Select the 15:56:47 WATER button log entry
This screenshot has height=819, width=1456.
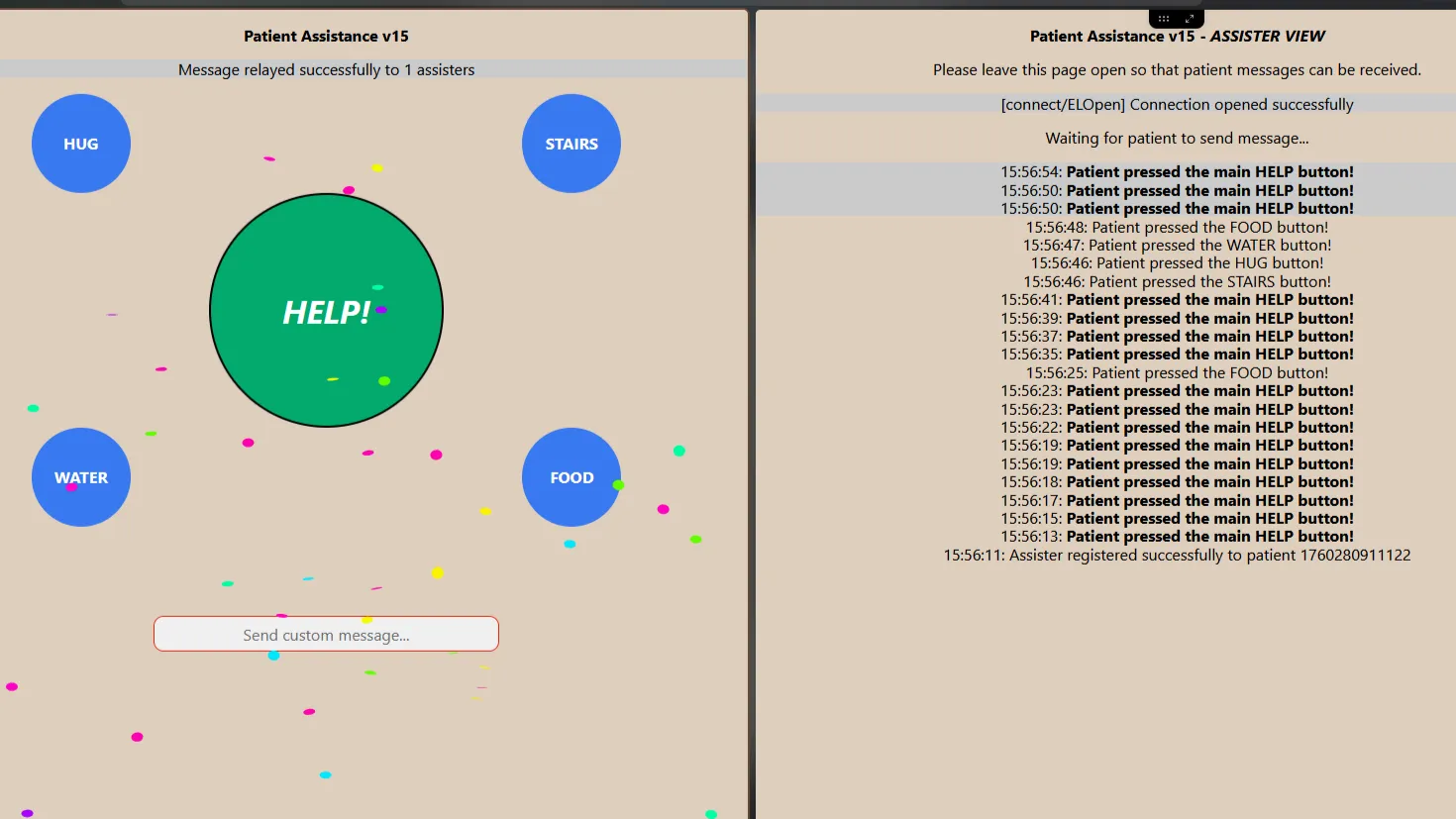[1177, 245]
